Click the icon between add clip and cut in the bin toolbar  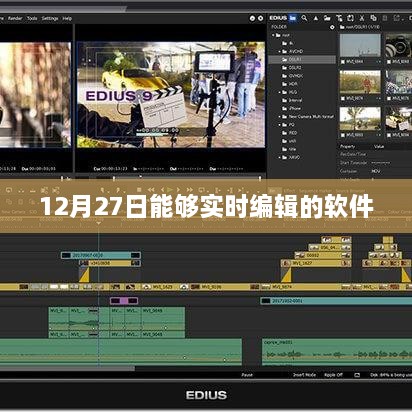click(339, 18)
